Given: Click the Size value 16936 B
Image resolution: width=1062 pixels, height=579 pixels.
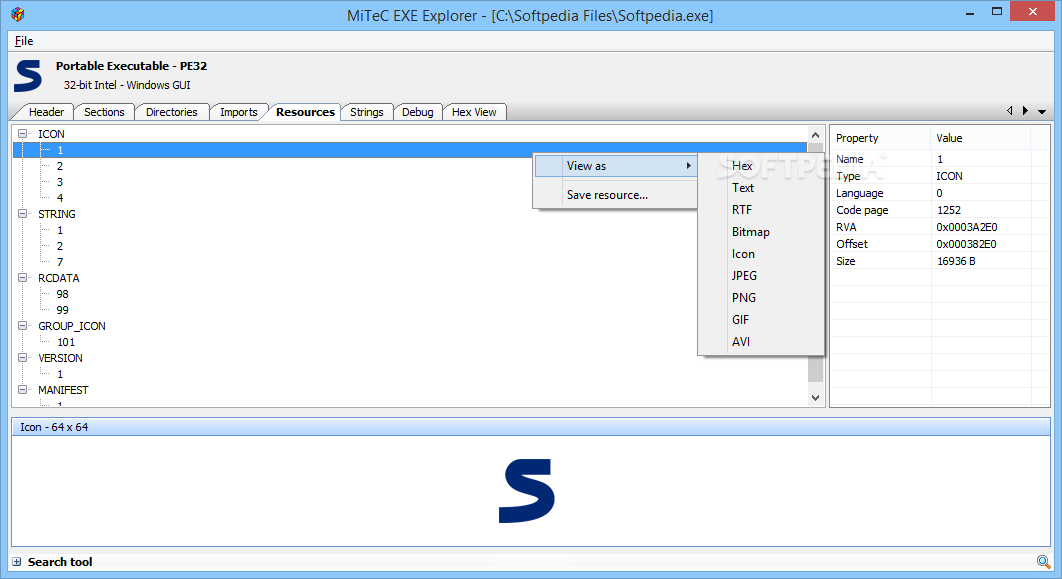Looking at the screenshot, I should pos(956,261).
